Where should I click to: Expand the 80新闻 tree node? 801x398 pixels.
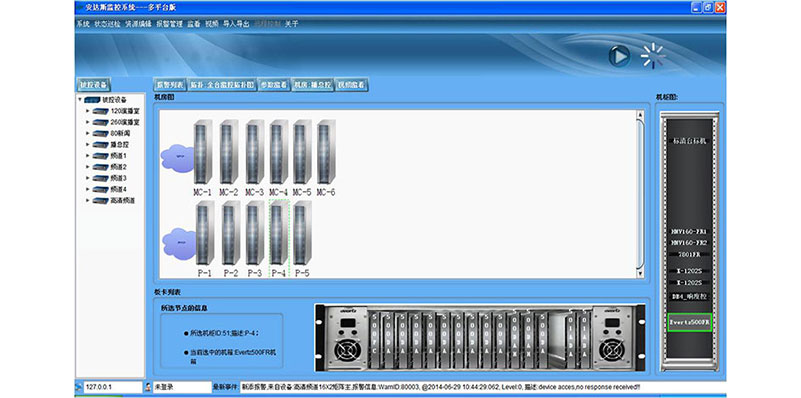coord(88,133)
